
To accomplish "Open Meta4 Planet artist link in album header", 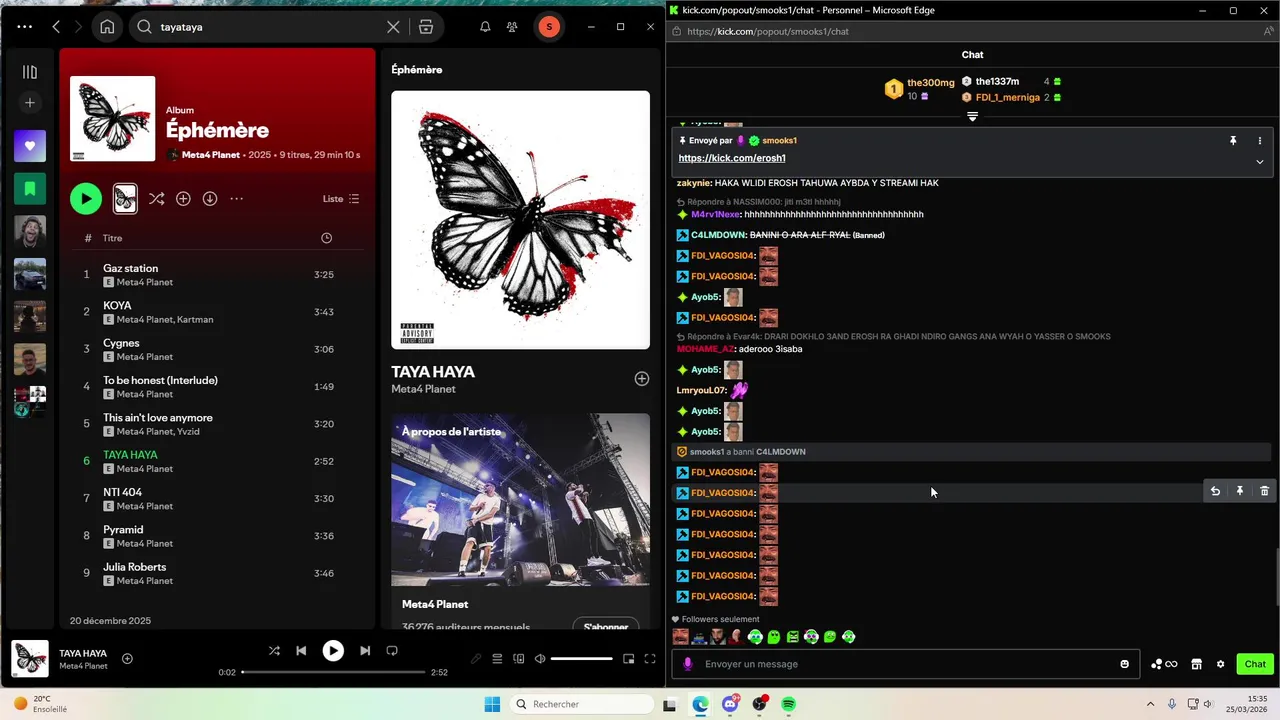I will click(x=211, y=155).
